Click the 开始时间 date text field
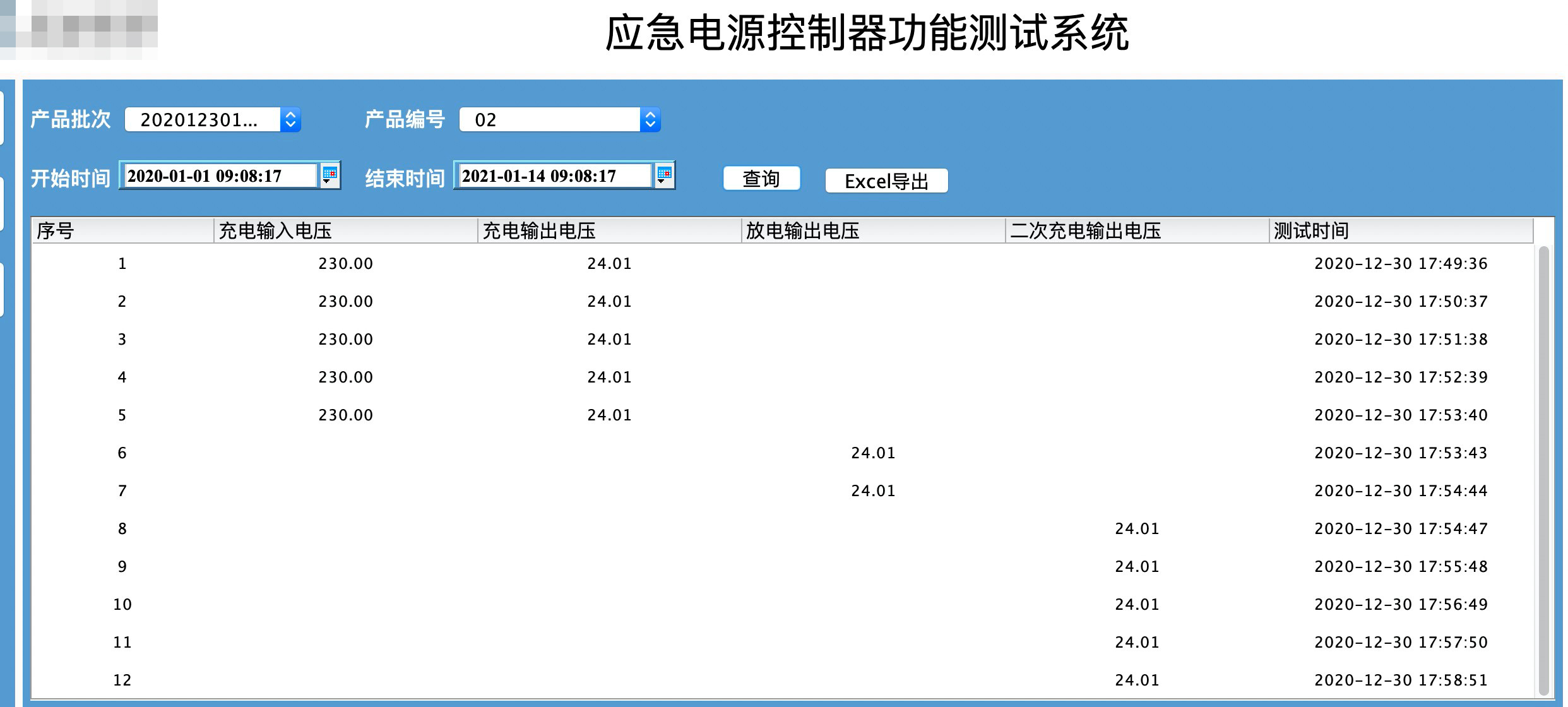 pyautogui.click(x=218, y=176)
